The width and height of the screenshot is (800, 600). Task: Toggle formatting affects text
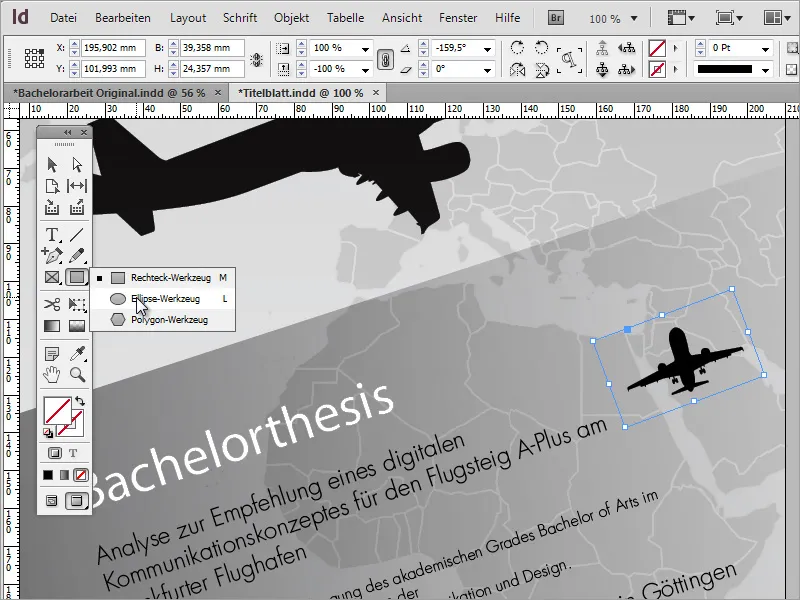[x=73, y=453]
